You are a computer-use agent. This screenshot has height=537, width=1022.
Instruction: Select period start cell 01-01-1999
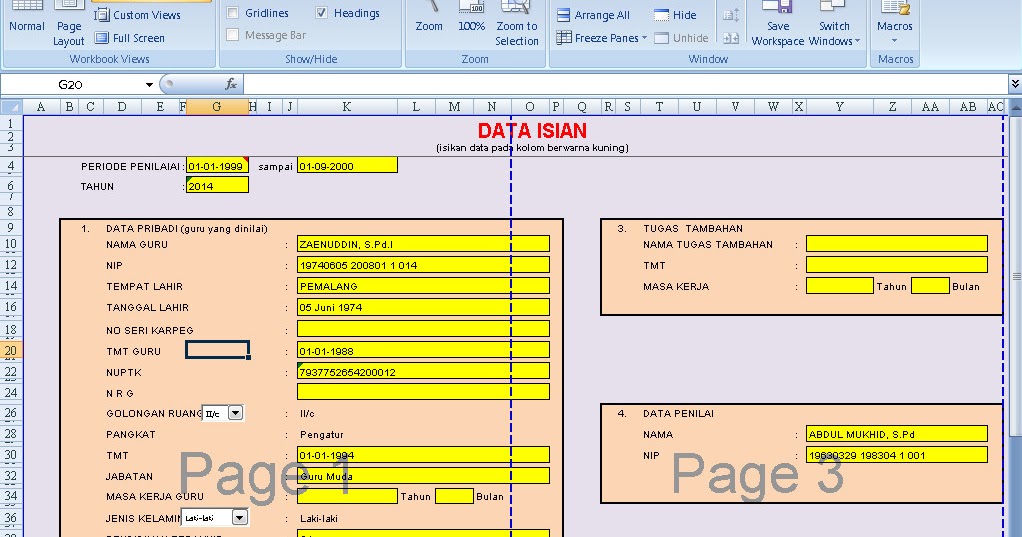pos(217,166)
